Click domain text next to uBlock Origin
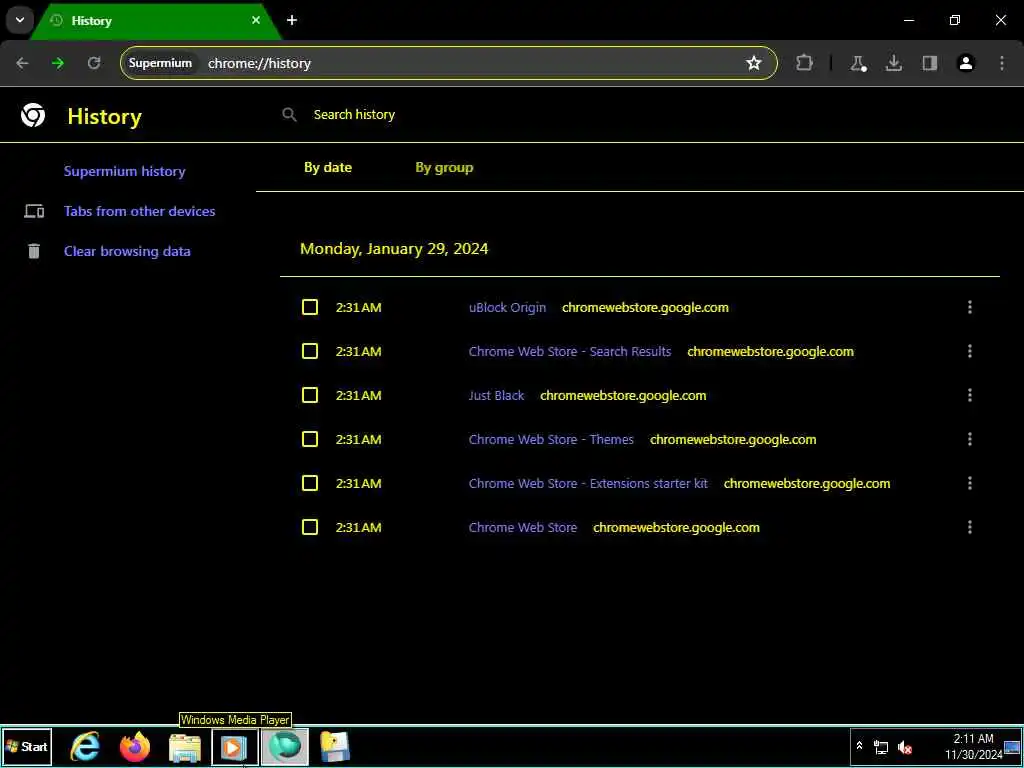1024x768 pixels. point(645,308)
